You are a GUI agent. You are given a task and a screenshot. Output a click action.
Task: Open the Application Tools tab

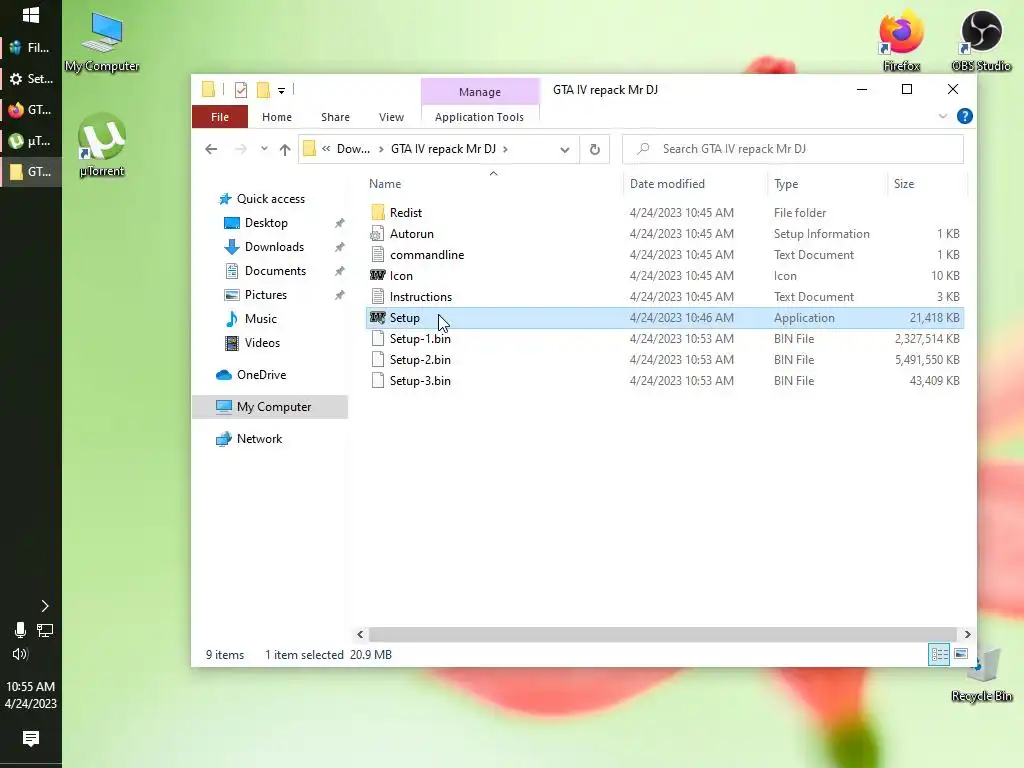pos(479,117)
